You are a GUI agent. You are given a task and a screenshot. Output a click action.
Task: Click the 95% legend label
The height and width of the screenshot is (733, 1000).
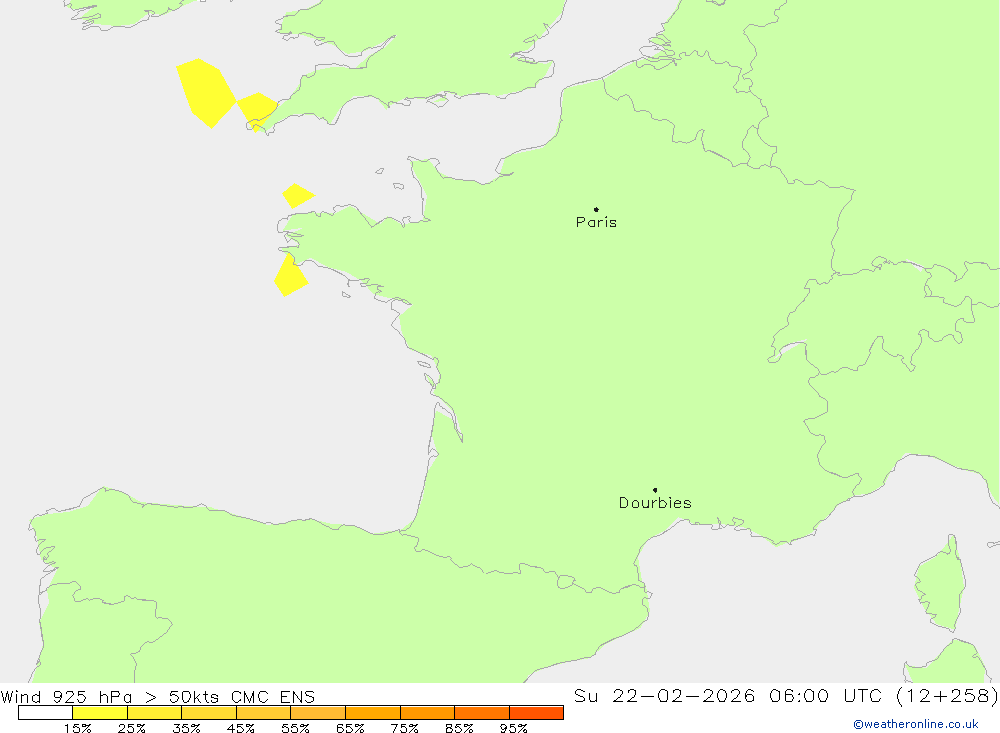pos(513,728)
